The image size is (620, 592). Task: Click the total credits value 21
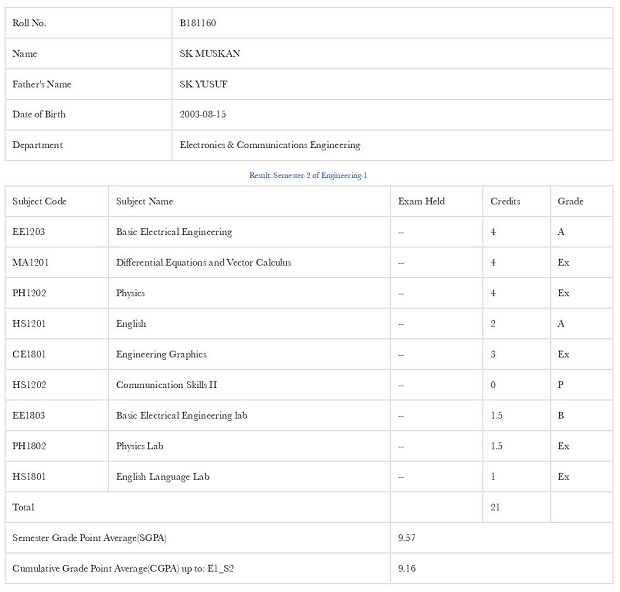coord(495,507)
